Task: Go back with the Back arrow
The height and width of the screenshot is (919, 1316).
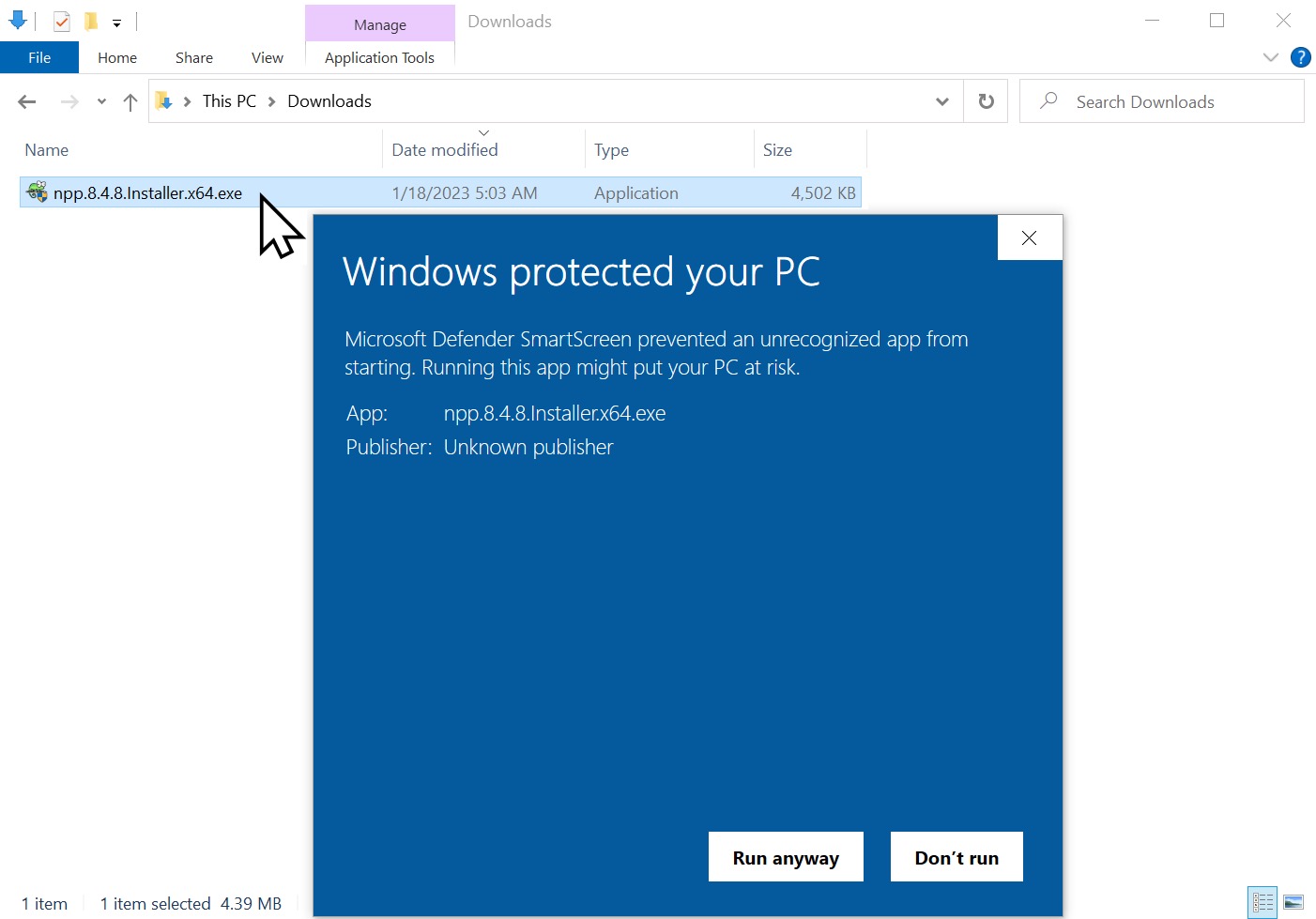Action: tap(27, 101)
